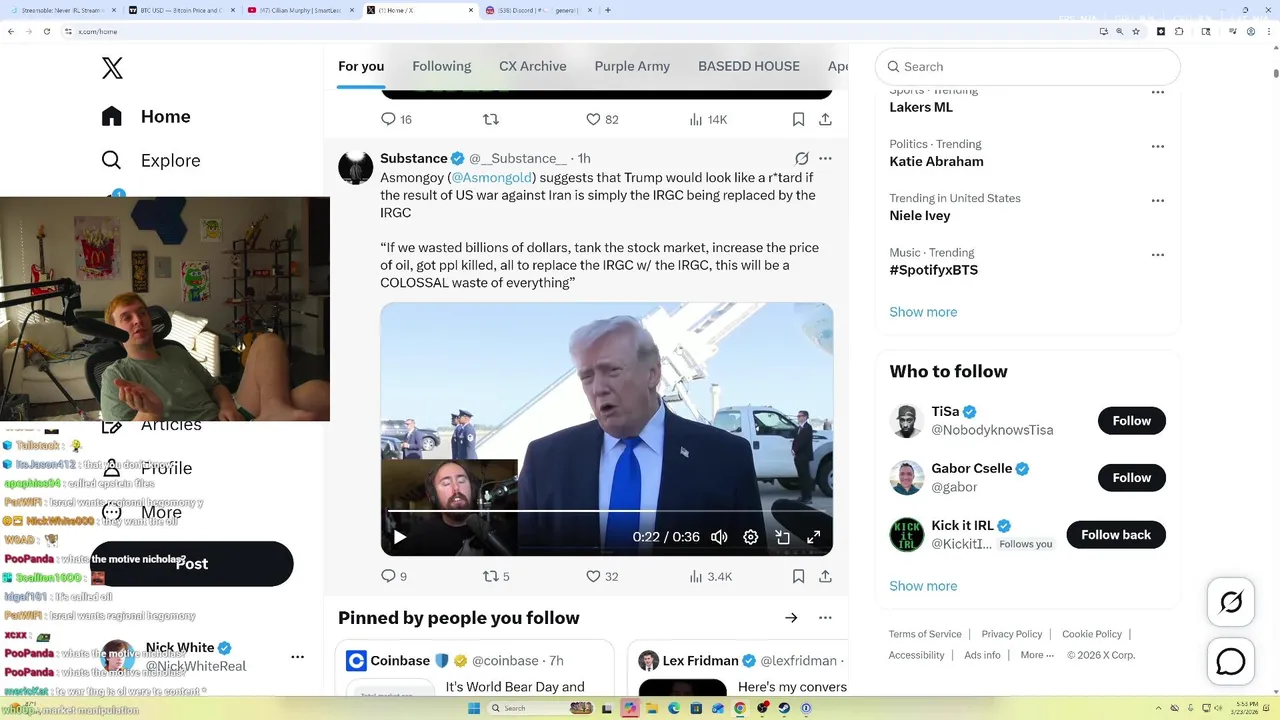Click Grok icon on Substance's post
The width and height of the screenshot is (1280, 720).
point(801,158)
